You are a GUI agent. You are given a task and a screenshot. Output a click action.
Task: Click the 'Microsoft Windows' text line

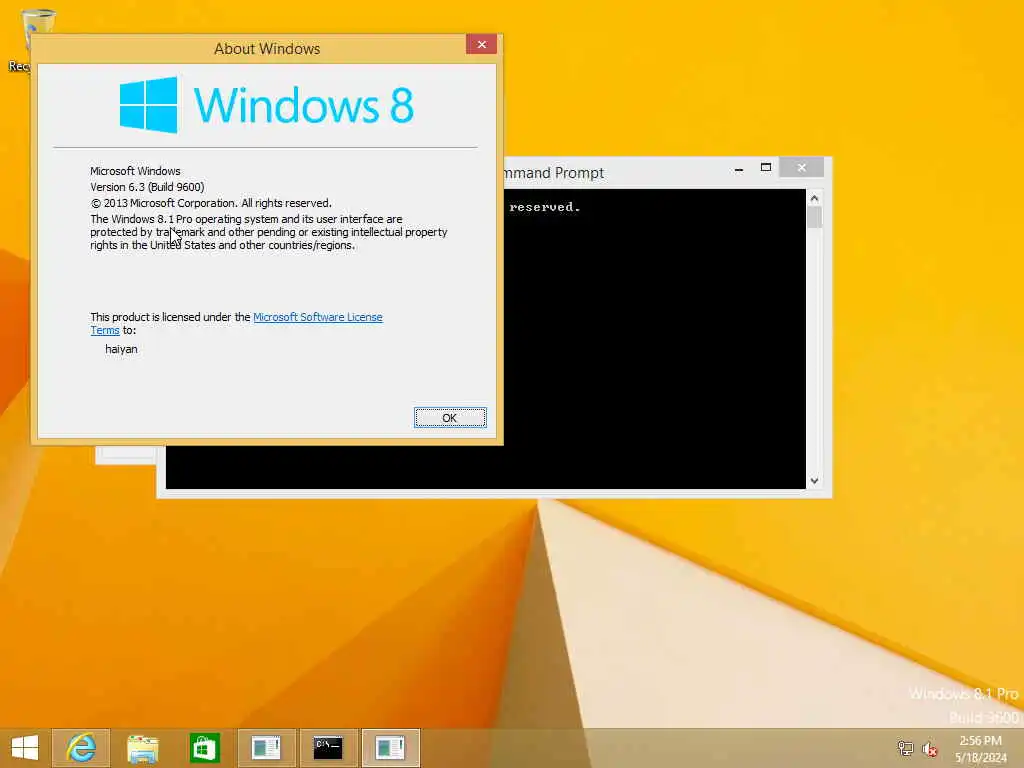pos(135,171)
